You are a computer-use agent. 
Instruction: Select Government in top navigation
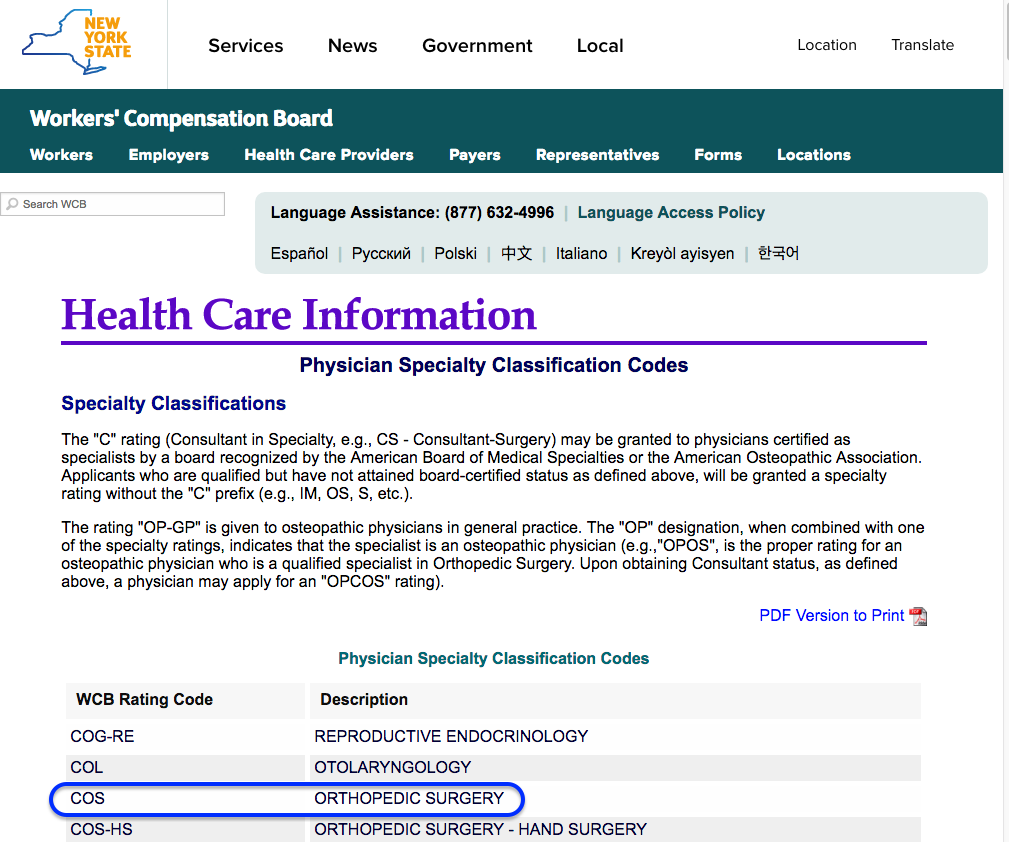[477, 46]
